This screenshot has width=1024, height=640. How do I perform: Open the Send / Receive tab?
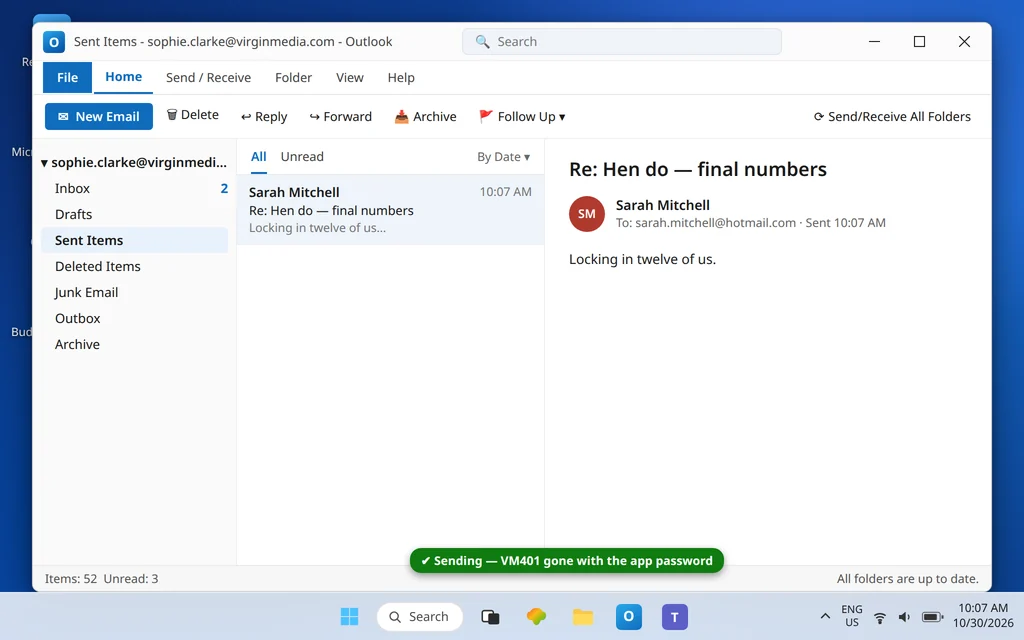pyautogui.click(x=208, y=78)
